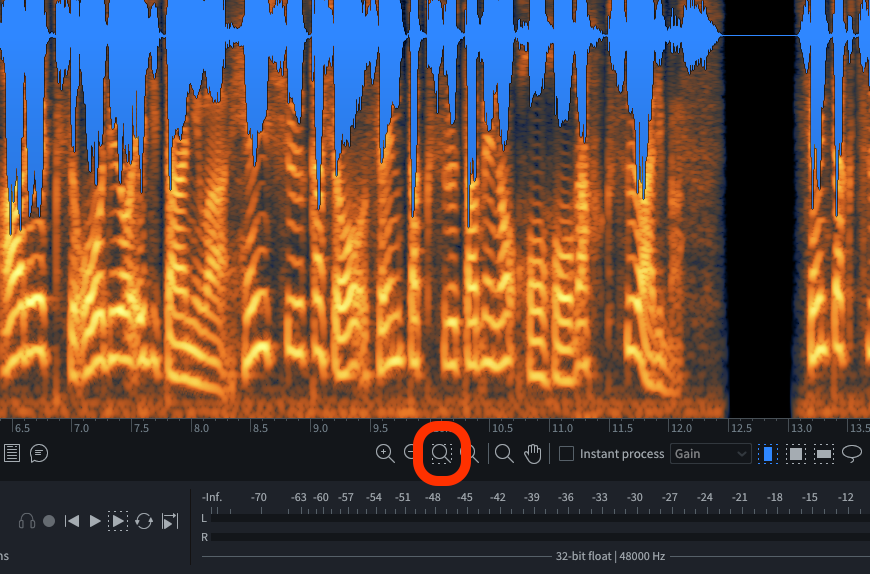The width and height of the screenshot is (870, 574).
Task: Select the Lasso selection tool
Action: tap(852, 454)
